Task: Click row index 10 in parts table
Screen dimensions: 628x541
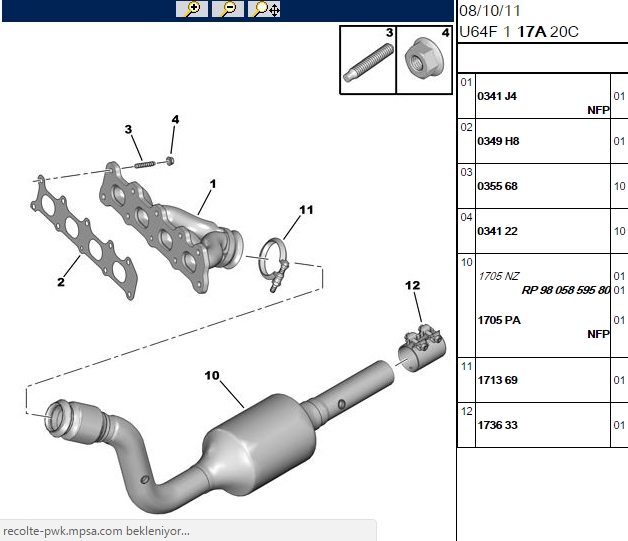Action: tap(466, 262)
